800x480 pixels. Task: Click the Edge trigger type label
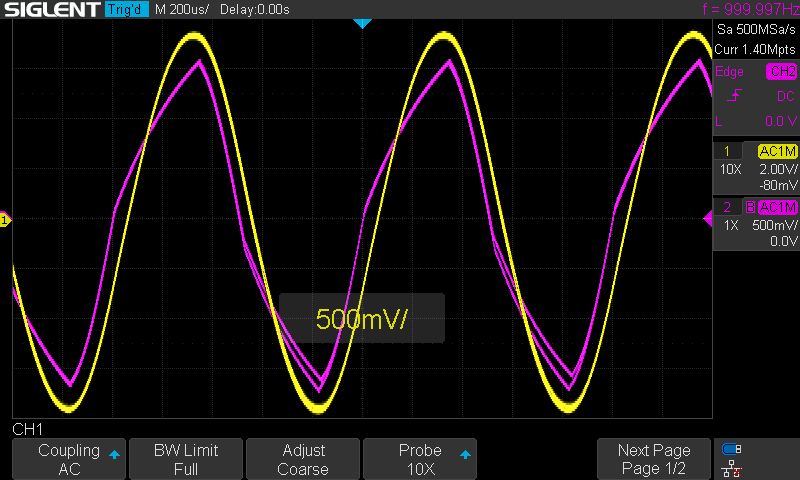[730, 71]
